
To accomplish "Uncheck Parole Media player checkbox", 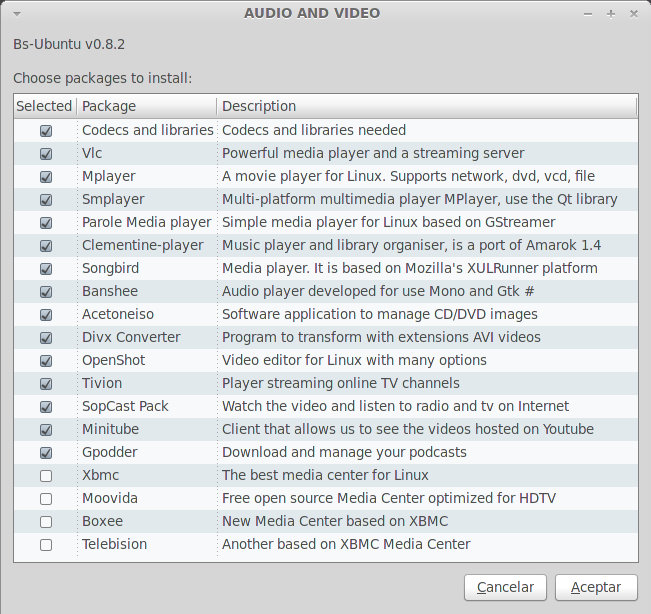I will pos(46,223).
